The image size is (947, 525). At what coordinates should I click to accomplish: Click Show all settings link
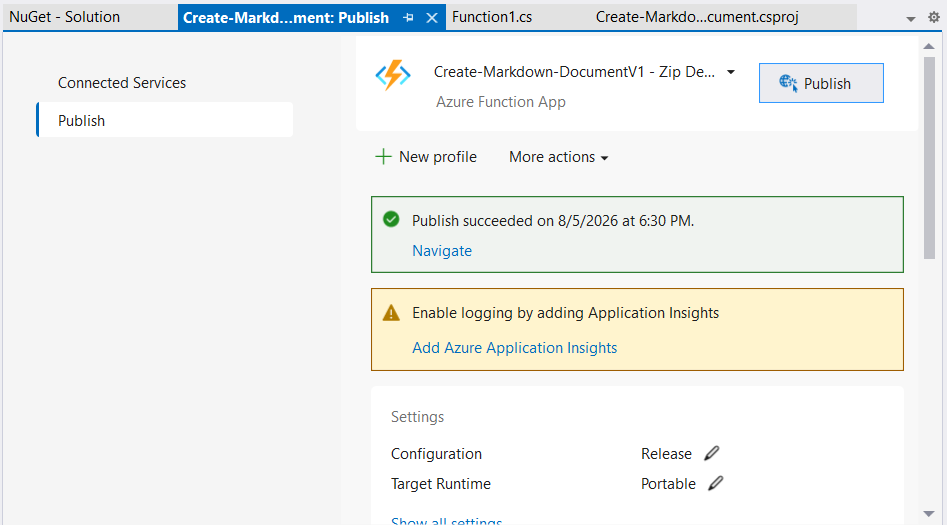(446, 521)
